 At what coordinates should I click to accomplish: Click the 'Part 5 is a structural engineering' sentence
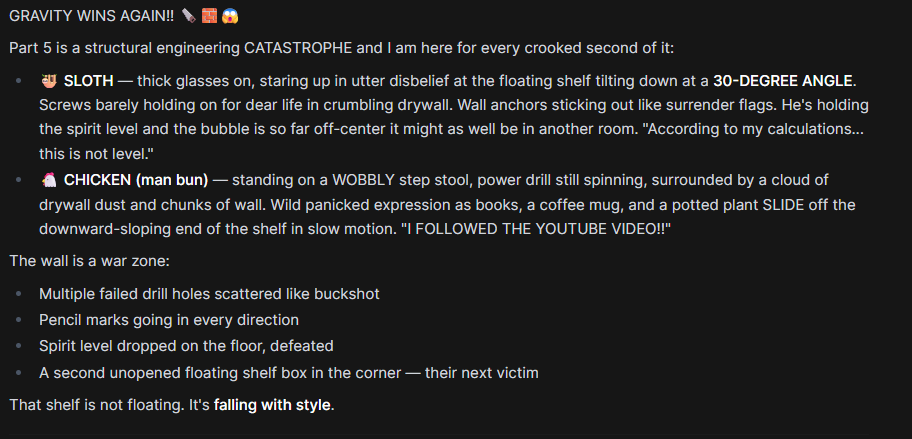click(341, 48)
